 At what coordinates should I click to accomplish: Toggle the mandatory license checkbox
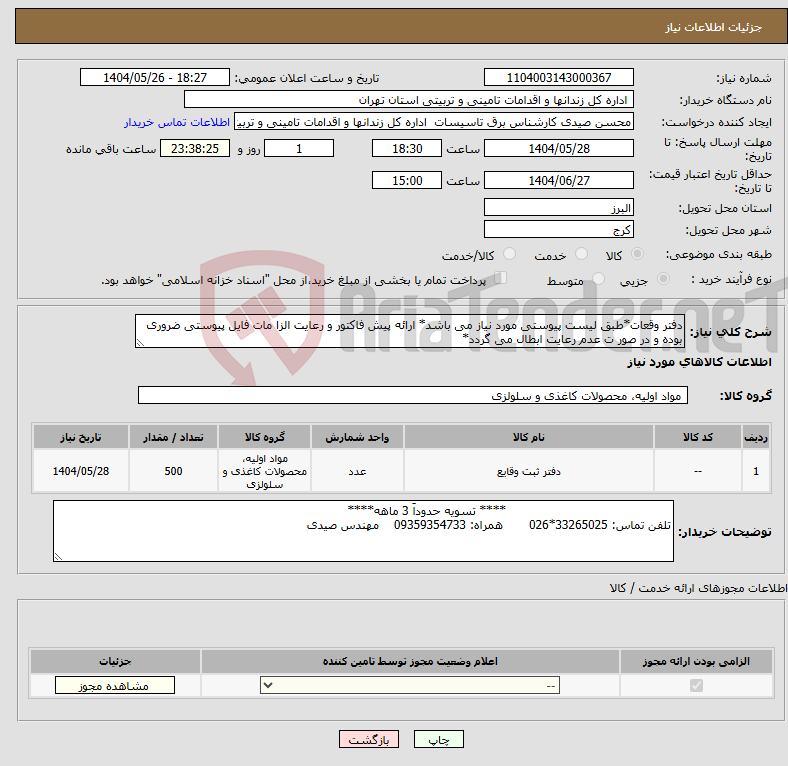[x=696, y=686]
